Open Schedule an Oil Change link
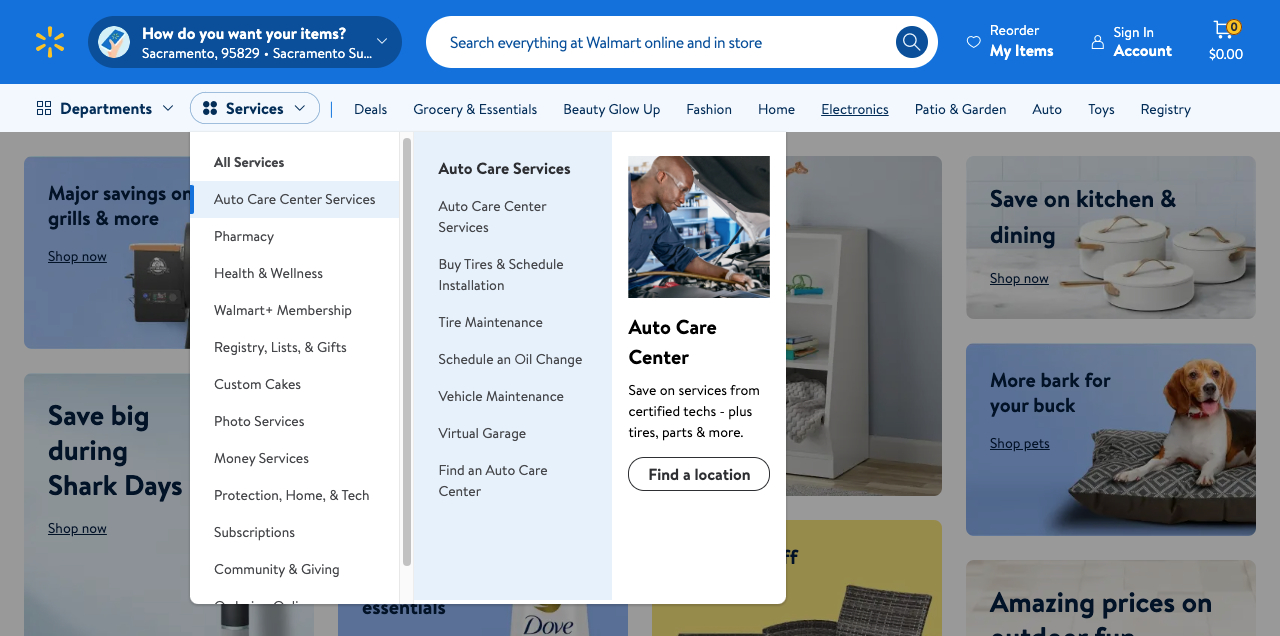The width and height of the screenshot is (1280, 636). pyautogui.click(x=510, y=359)
